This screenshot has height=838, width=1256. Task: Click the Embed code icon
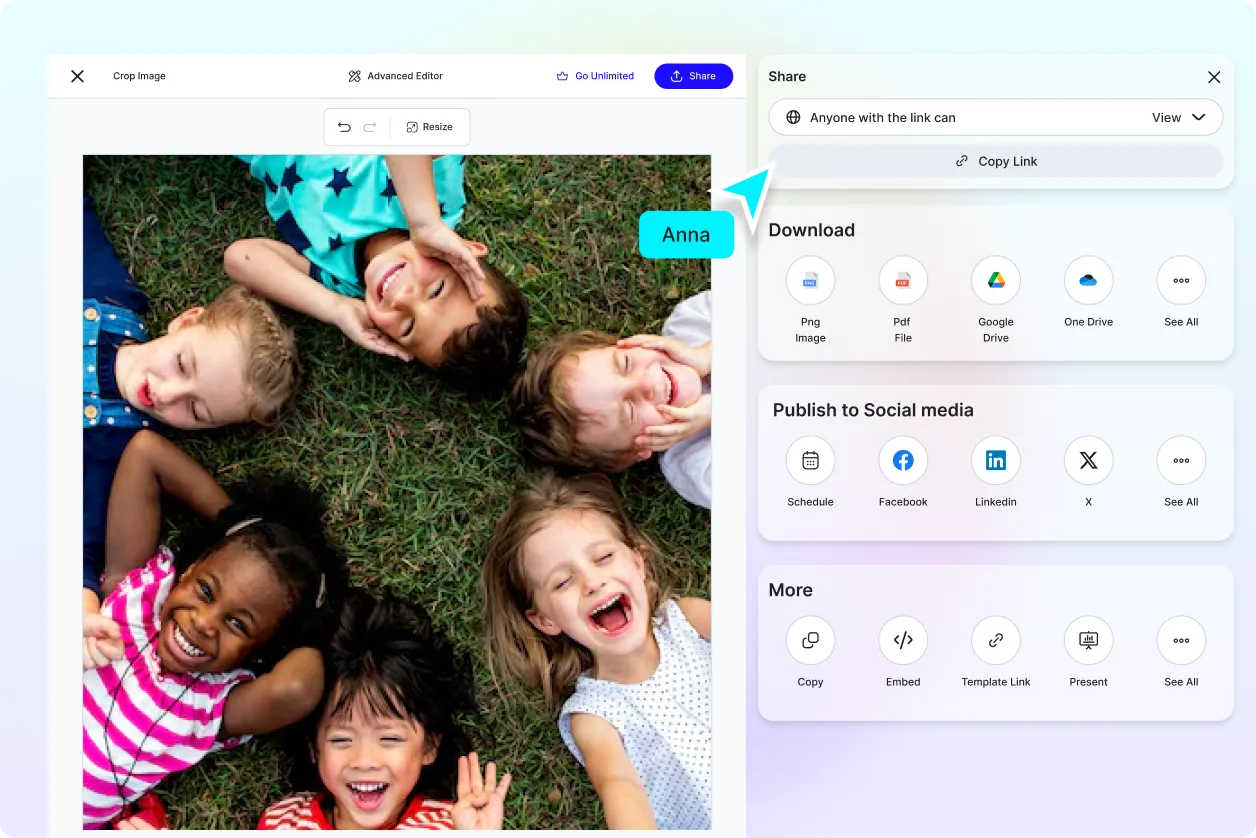click(x=903, y=641)
